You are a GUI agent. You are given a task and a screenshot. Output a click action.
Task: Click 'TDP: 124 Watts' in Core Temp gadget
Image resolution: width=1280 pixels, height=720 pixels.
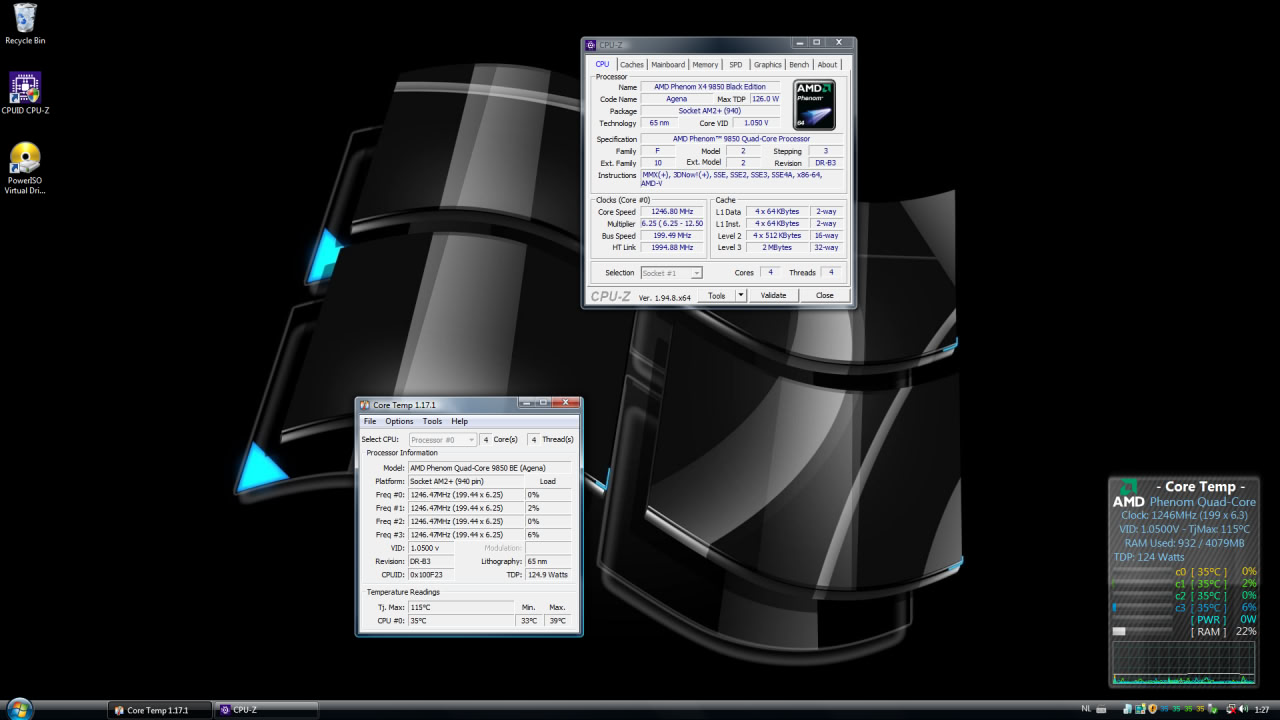pos(1149,557)
